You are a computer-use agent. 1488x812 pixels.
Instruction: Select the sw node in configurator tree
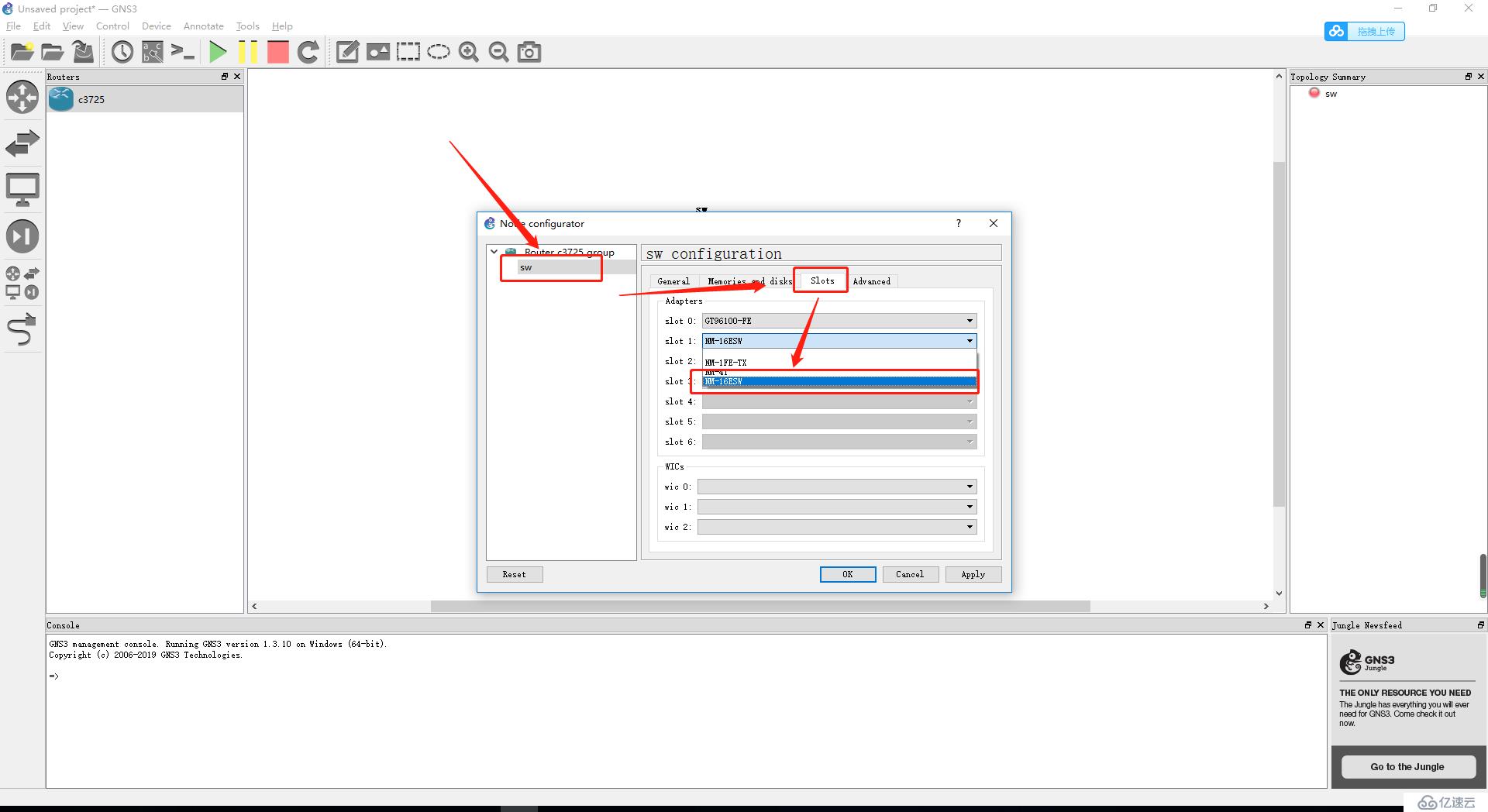(x=526, y=267)
